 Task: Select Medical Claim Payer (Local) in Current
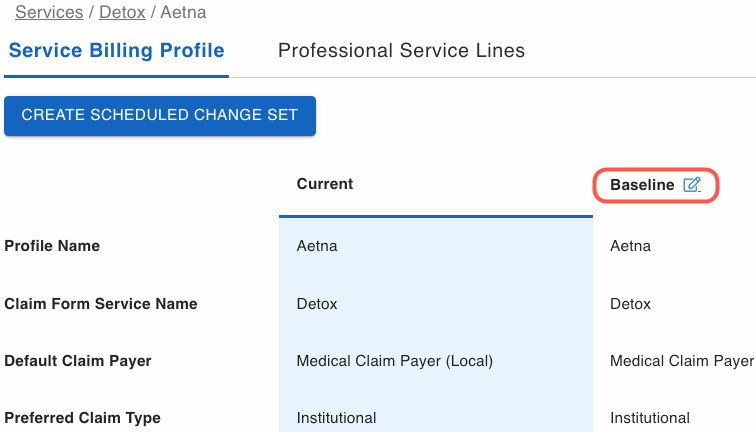click(x=394, y=361)
